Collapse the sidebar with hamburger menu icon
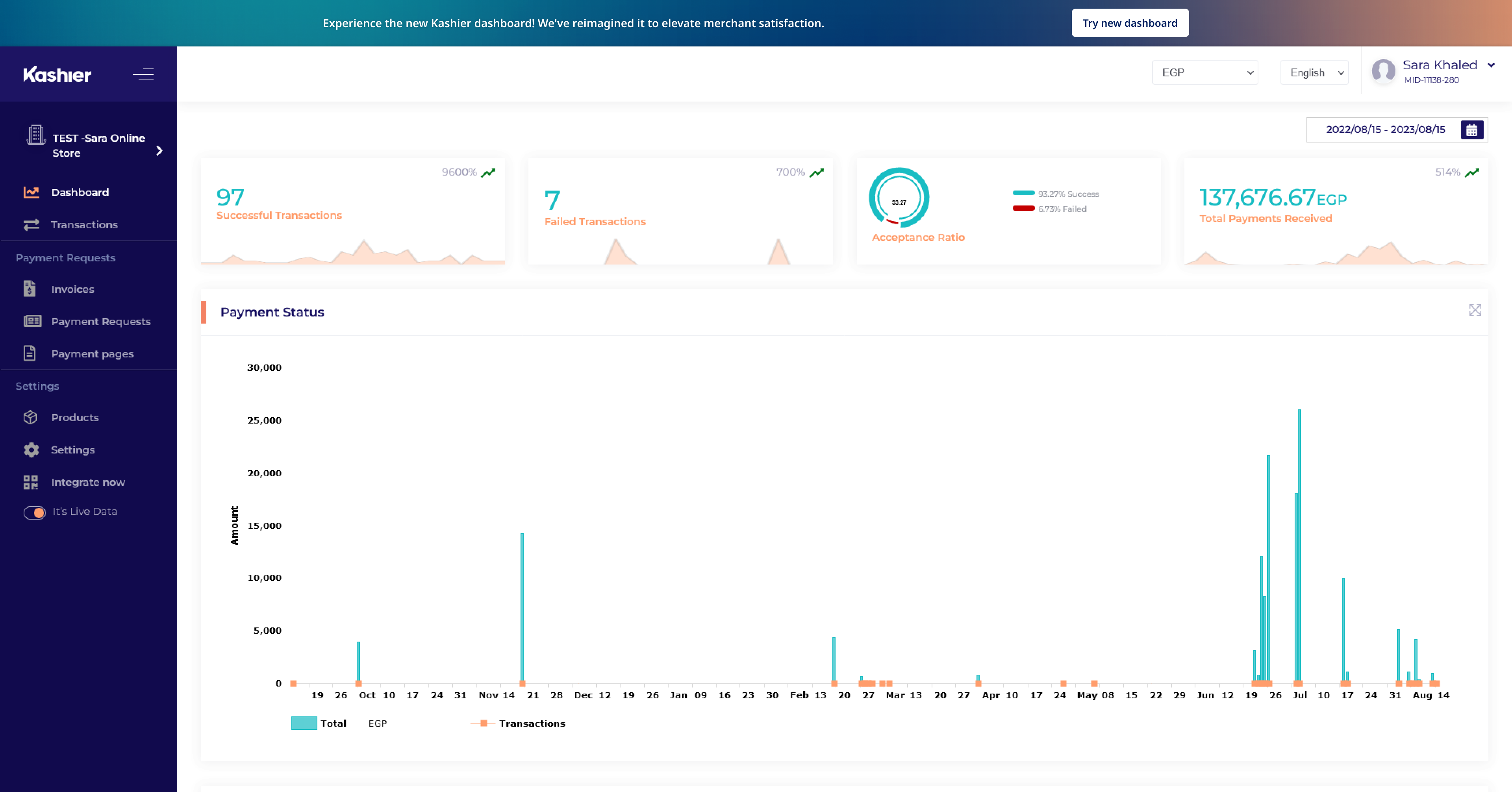This screenshot has width=1512, height=792. (x=143, y=74)
